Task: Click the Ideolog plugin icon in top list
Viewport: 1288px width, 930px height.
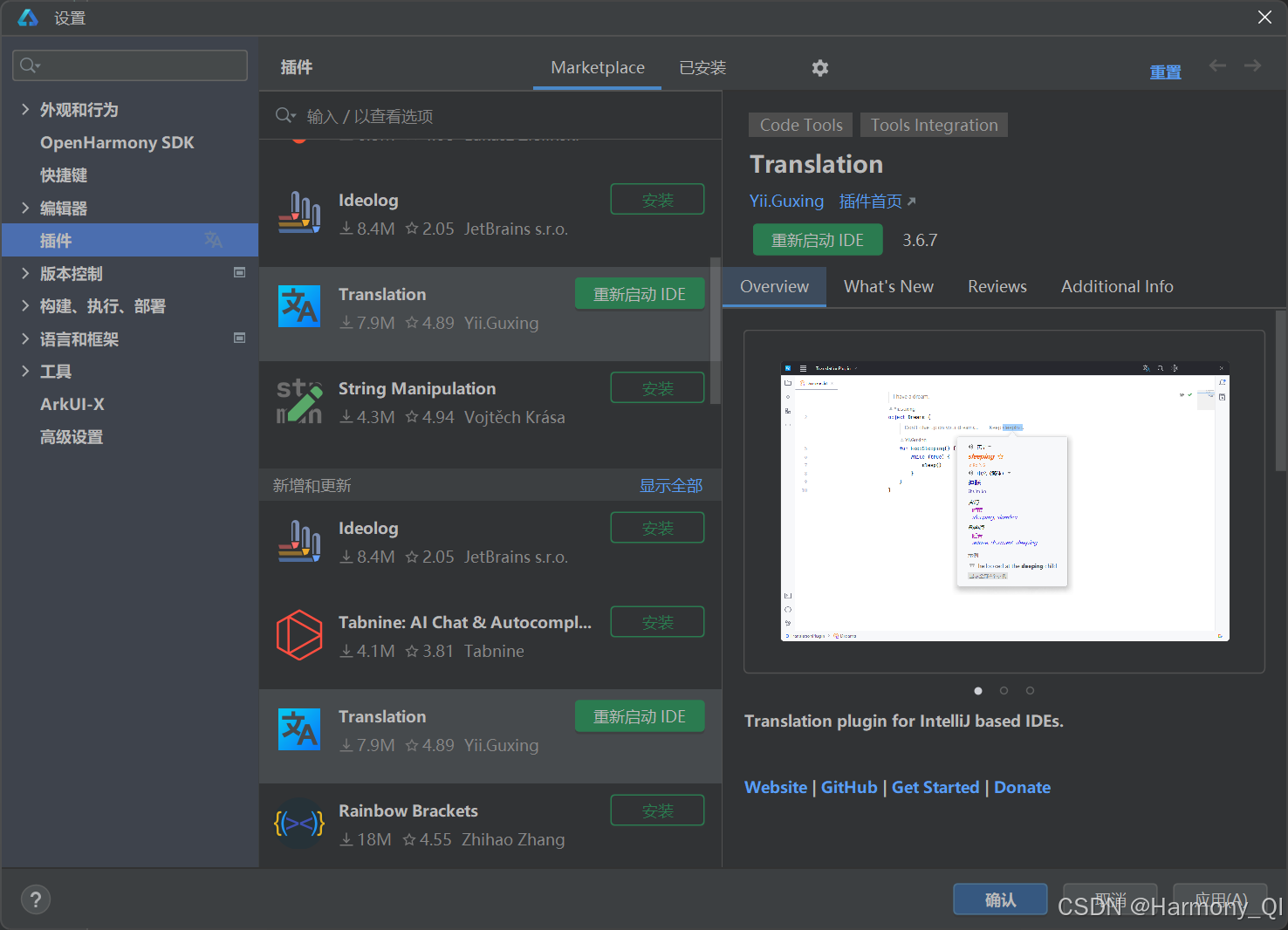Action: pos(299,213)
